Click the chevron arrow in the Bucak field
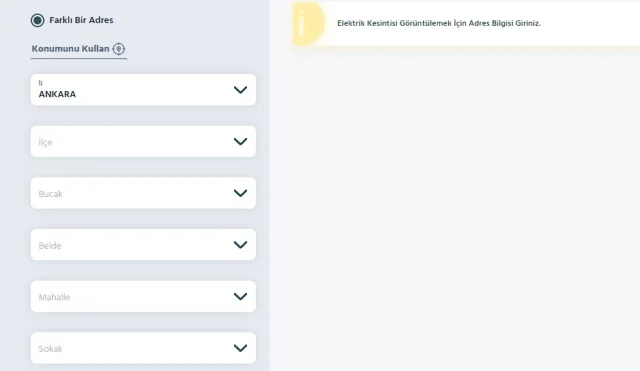Viewport: 640px width, 371px height. tap(240, 193)
